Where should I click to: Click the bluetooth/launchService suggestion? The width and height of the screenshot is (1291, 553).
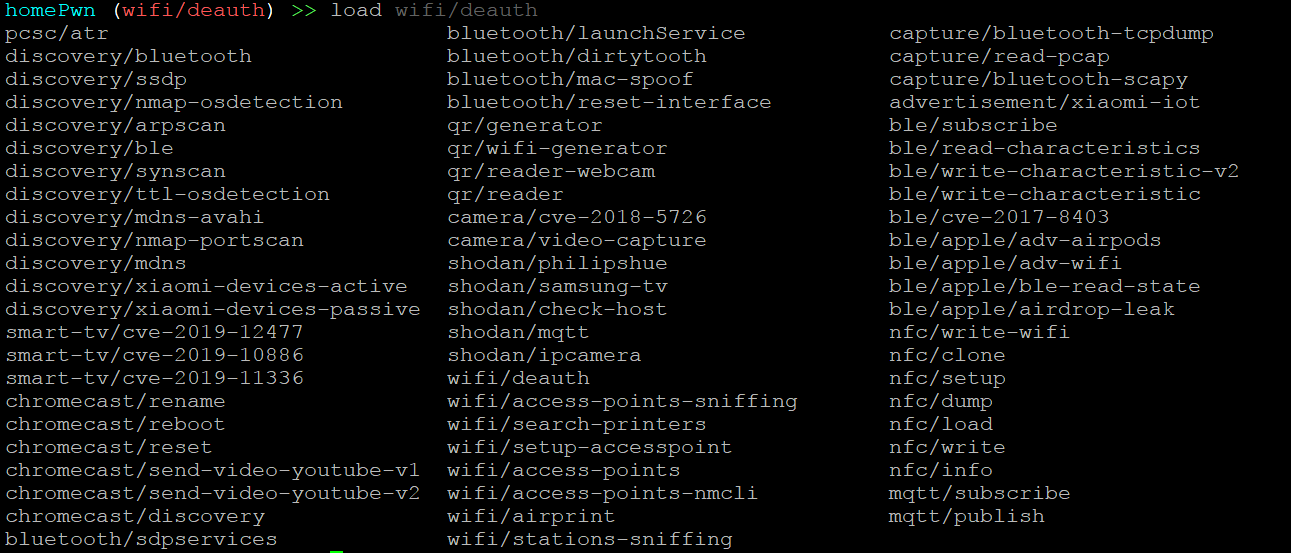click(x=596, y=33)
